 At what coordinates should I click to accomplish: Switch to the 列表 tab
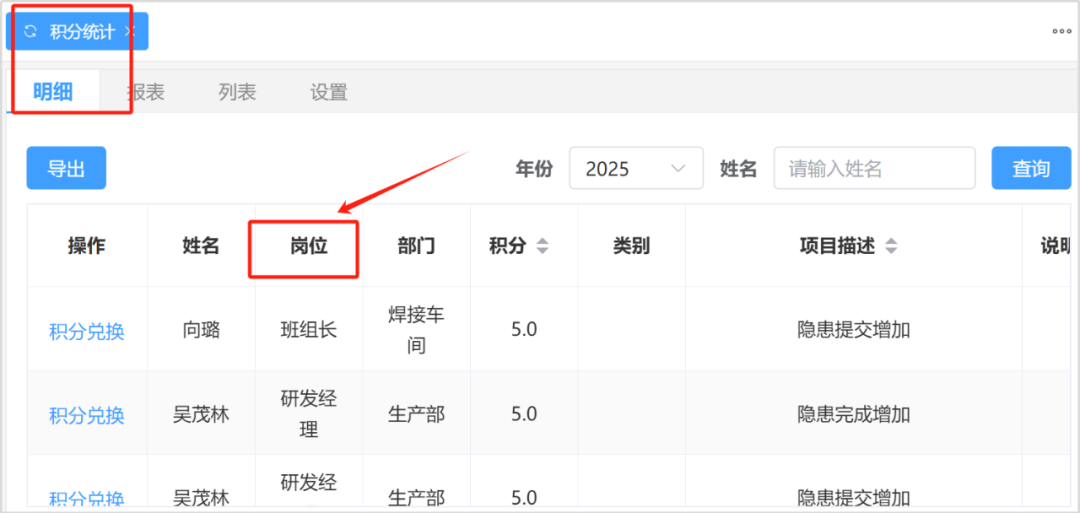tap(238, 92)
